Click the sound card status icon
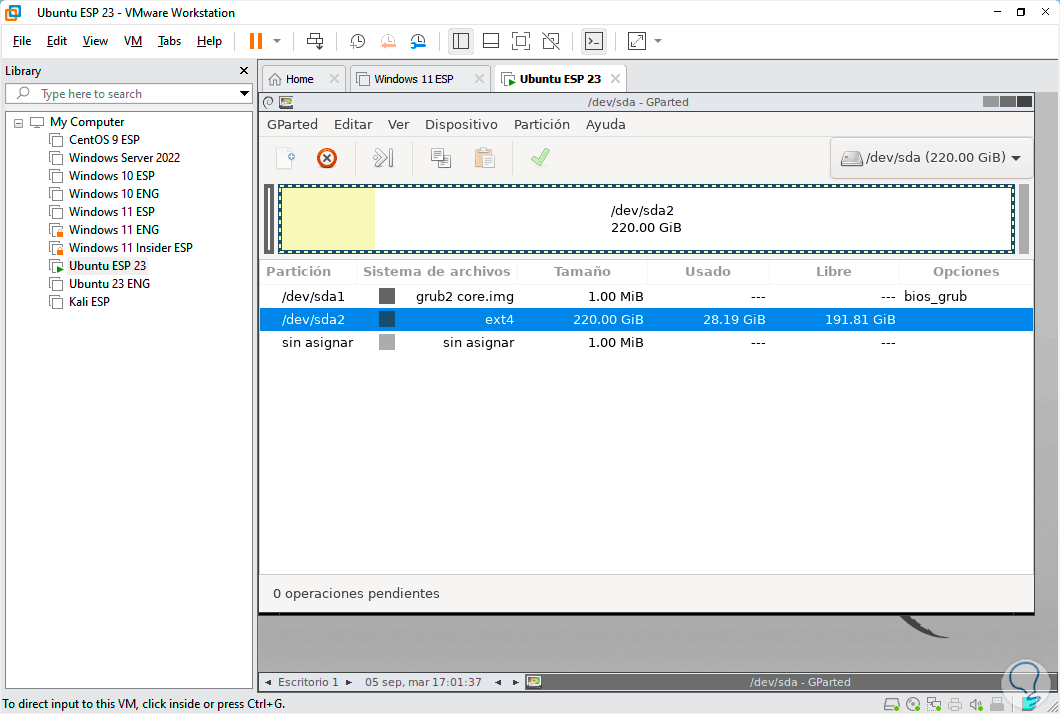The height and width of the screenshot is (714, 1060). coord(975,705)
